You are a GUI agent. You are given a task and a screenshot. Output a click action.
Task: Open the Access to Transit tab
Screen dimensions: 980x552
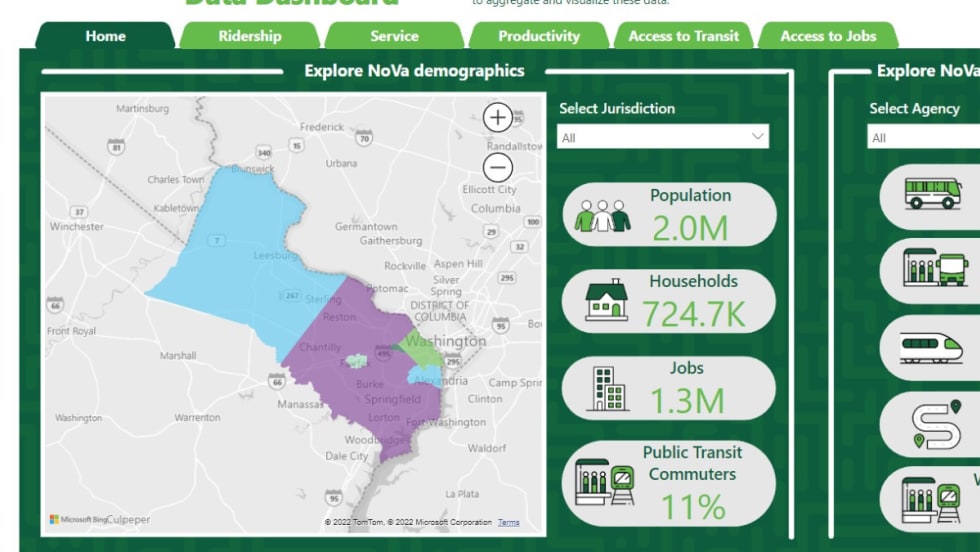click(x=683, y=36)
